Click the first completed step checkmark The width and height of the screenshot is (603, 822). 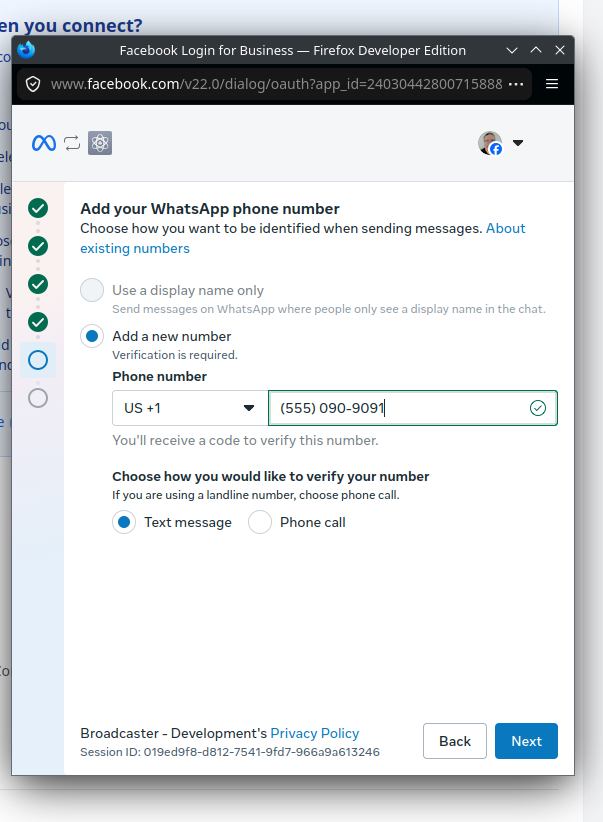pos(38,208)
